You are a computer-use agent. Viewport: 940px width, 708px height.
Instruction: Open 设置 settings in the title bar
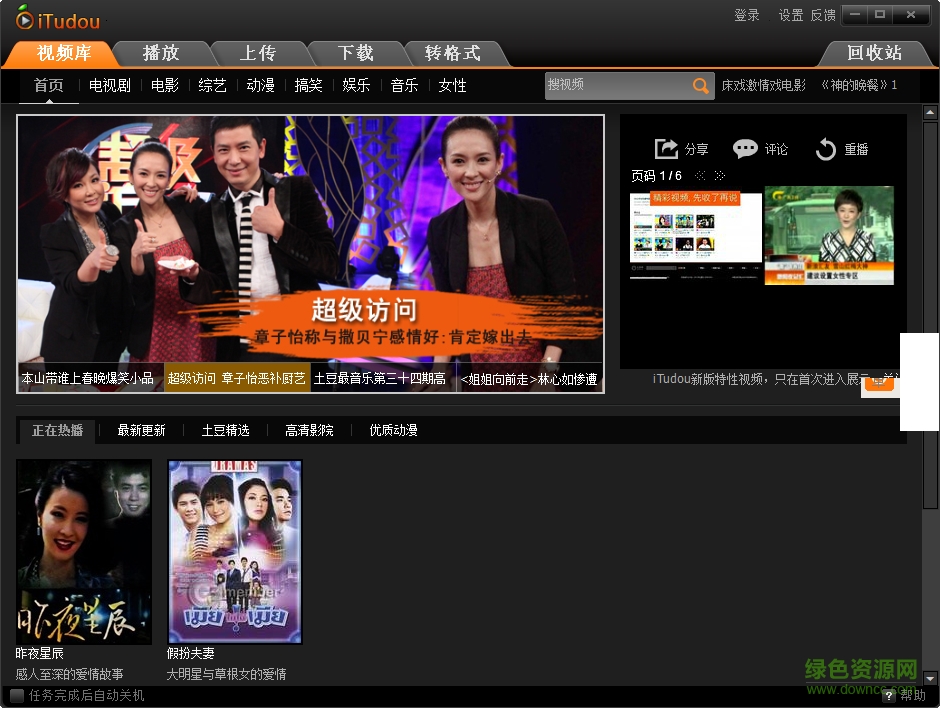[789, 16]
